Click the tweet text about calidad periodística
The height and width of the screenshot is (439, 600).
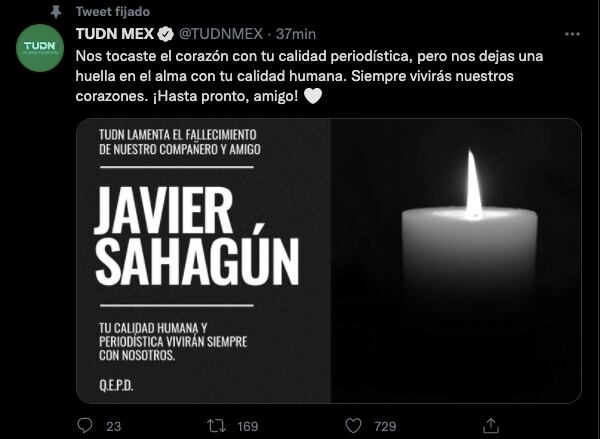click(309, 76)
